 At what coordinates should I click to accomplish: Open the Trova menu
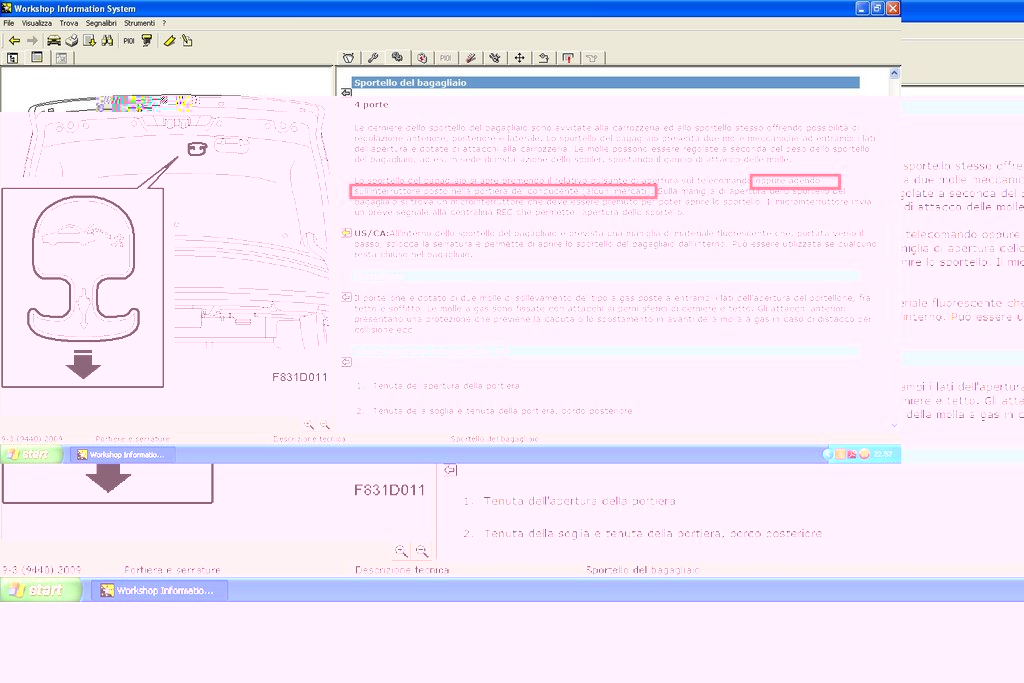69,23
